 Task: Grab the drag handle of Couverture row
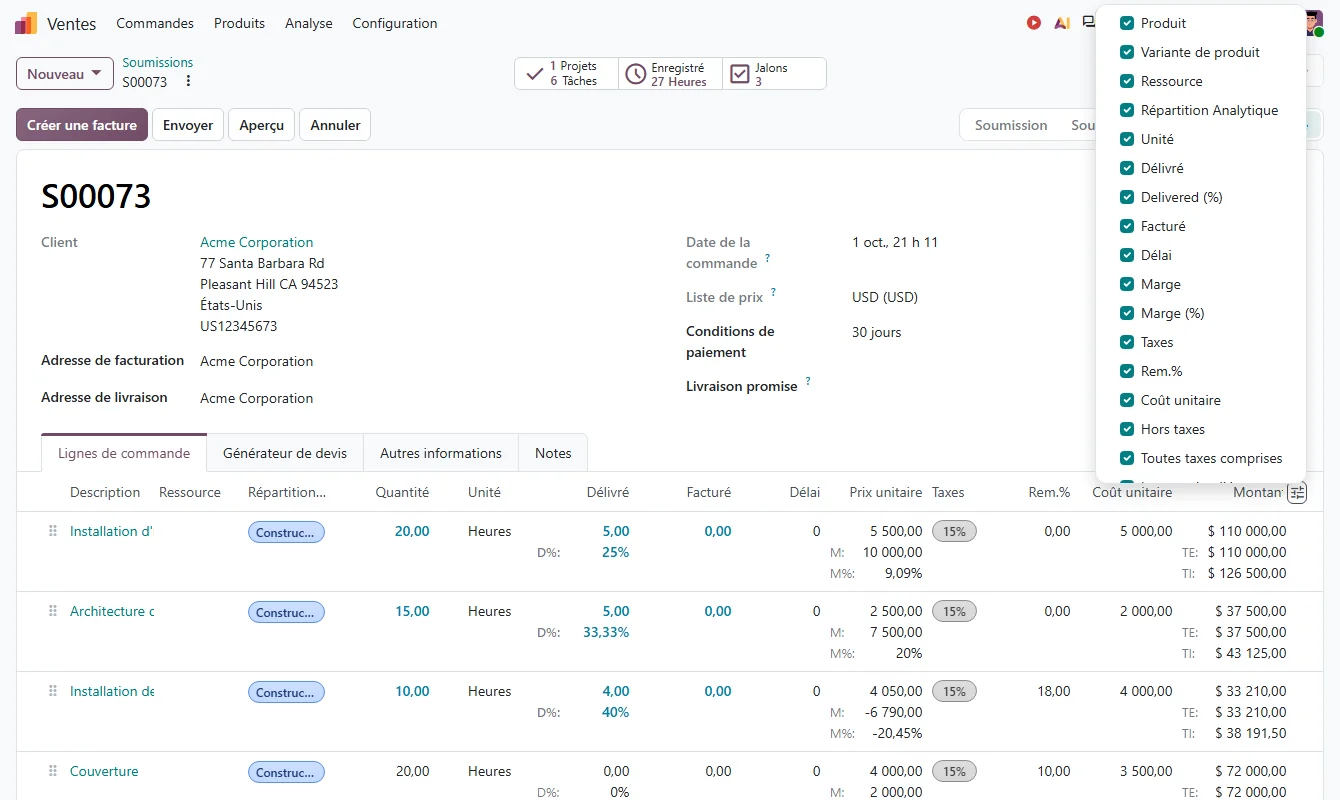coord(53,771)
